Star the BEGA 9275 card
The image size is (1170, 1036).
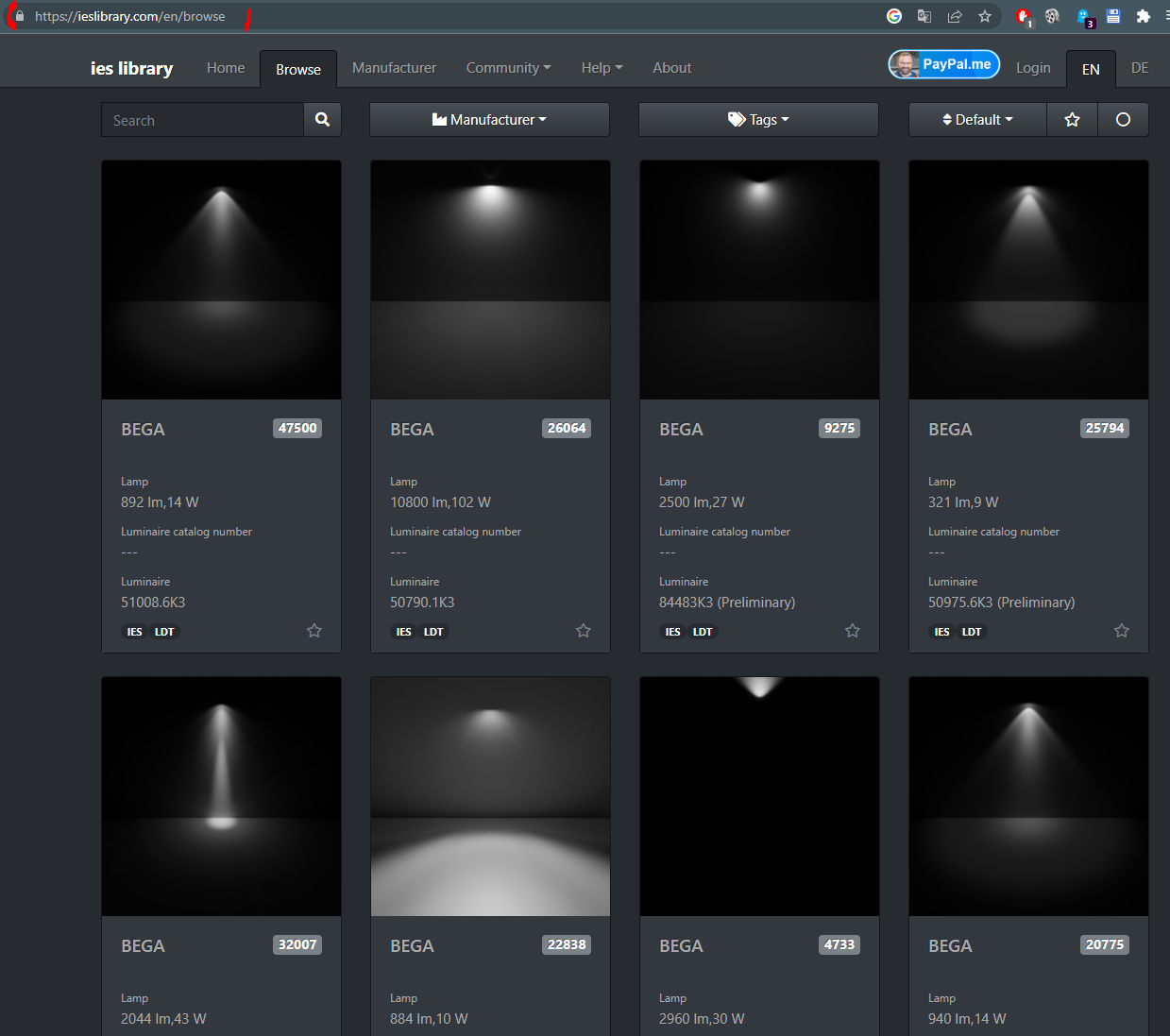coord(853,631)
